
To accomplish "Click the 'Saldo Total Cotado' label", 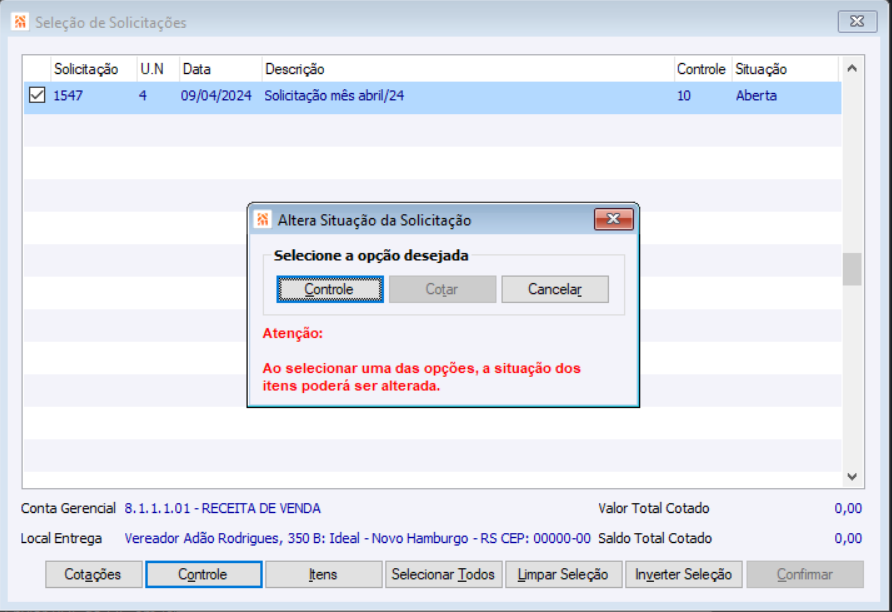I will (x=655, y=538).
